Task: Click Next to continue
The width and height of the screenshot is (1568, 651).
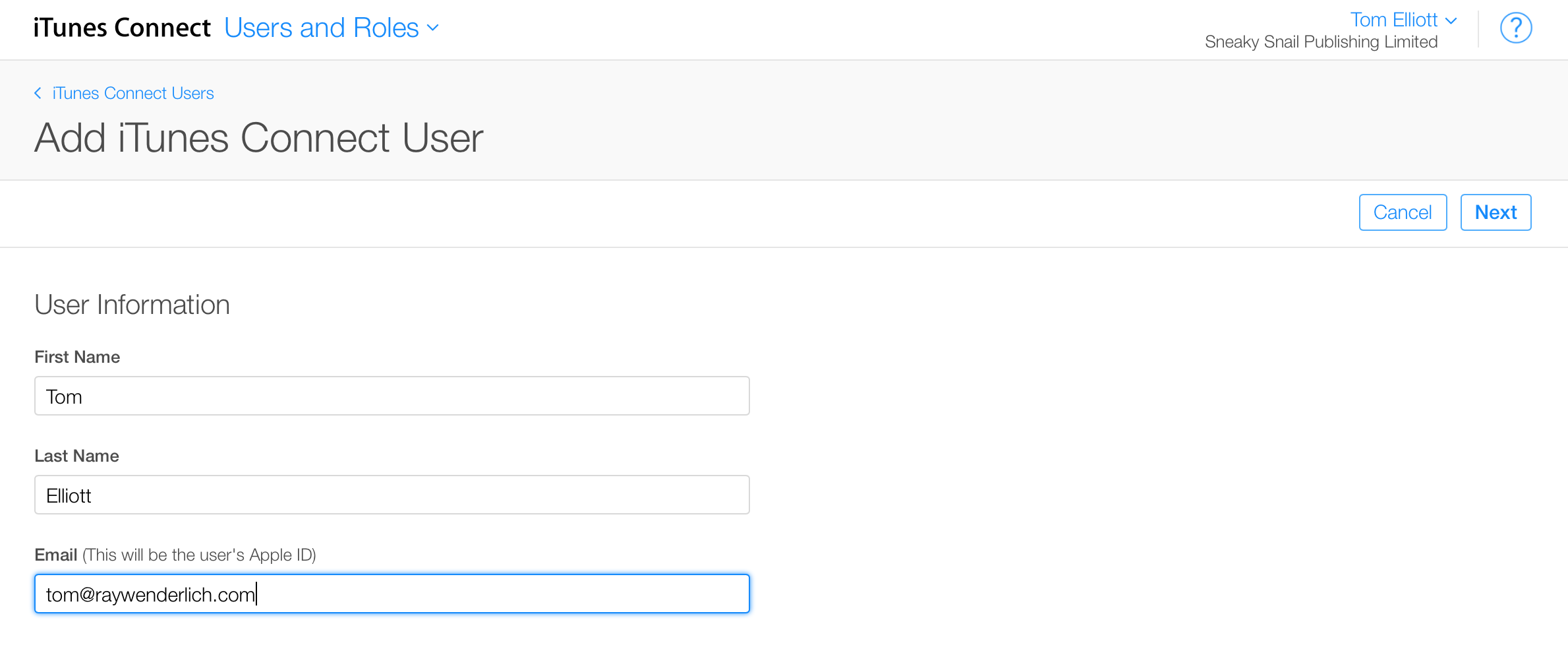Action: (1495, 212)
